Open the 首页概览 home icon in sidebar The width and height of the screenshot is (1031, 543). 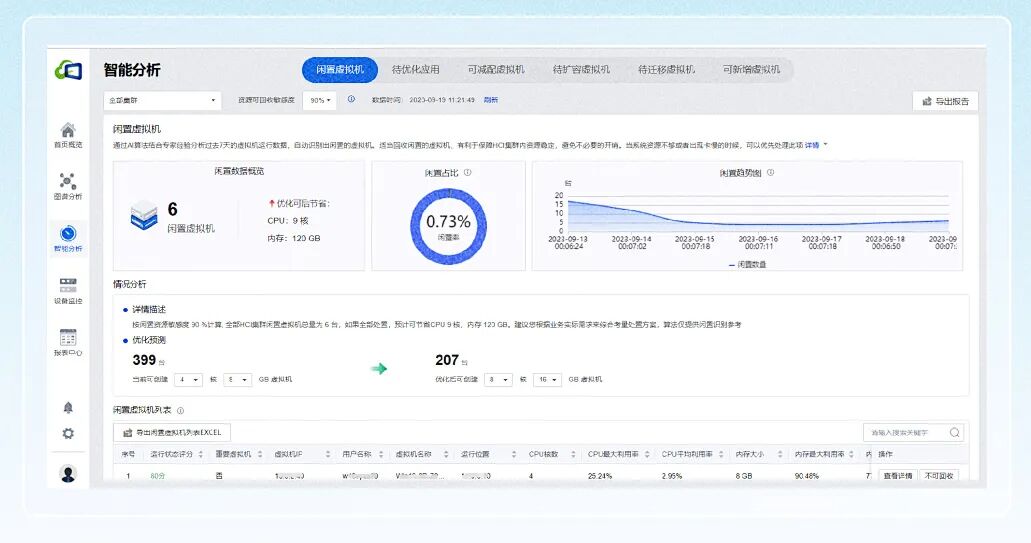click(68, 130)
